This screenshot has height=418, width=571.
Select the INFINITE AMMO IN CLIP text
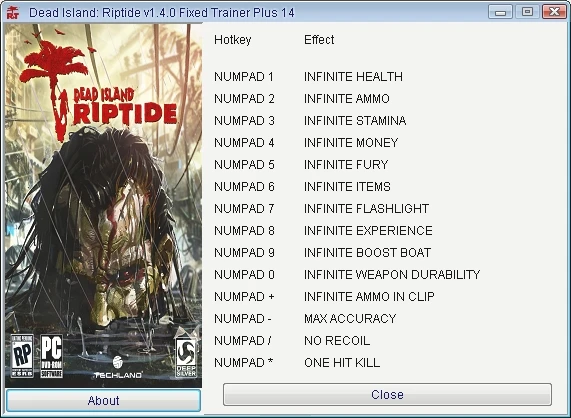click(369, 297)
